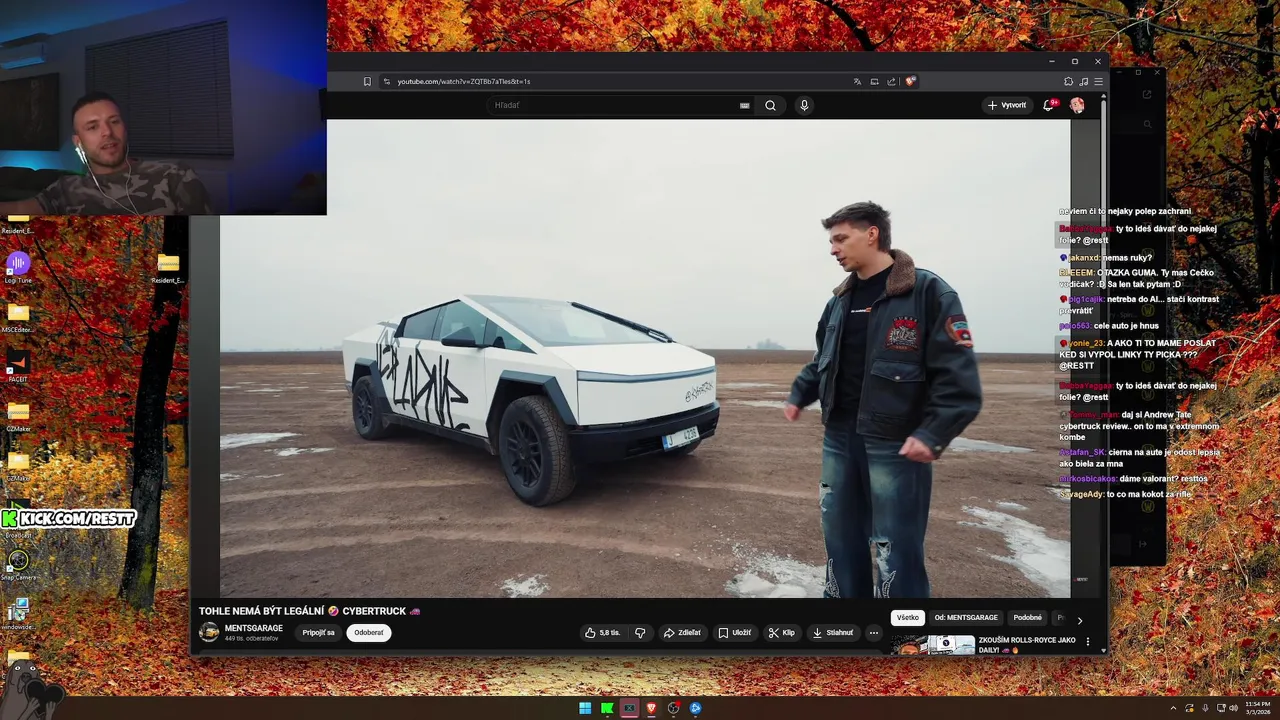Open the browser hamburger menu
Viewport: 1280px width, 720px height.
point(1098,81)
